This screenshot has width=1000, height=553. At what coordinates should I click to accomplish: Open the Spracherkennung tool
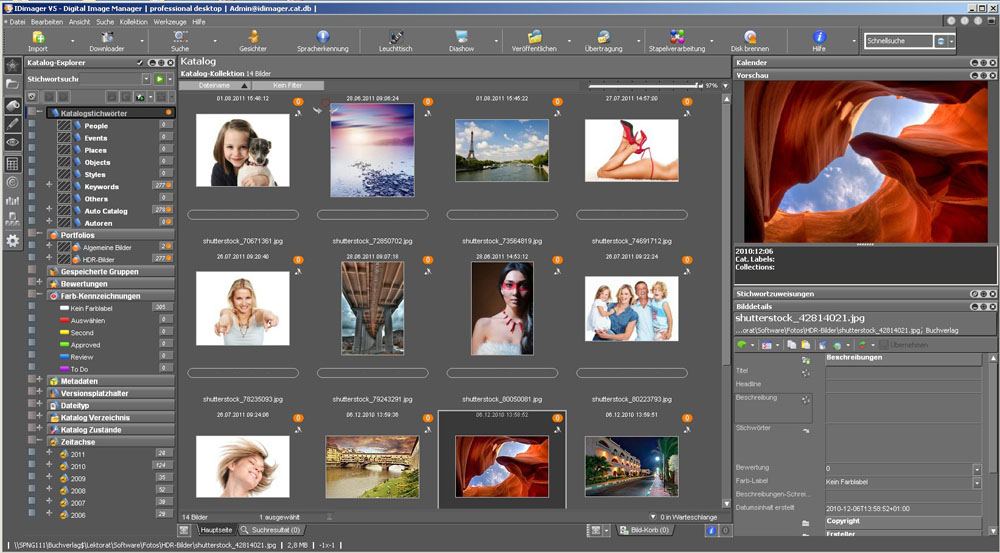(x=323, y=38)
